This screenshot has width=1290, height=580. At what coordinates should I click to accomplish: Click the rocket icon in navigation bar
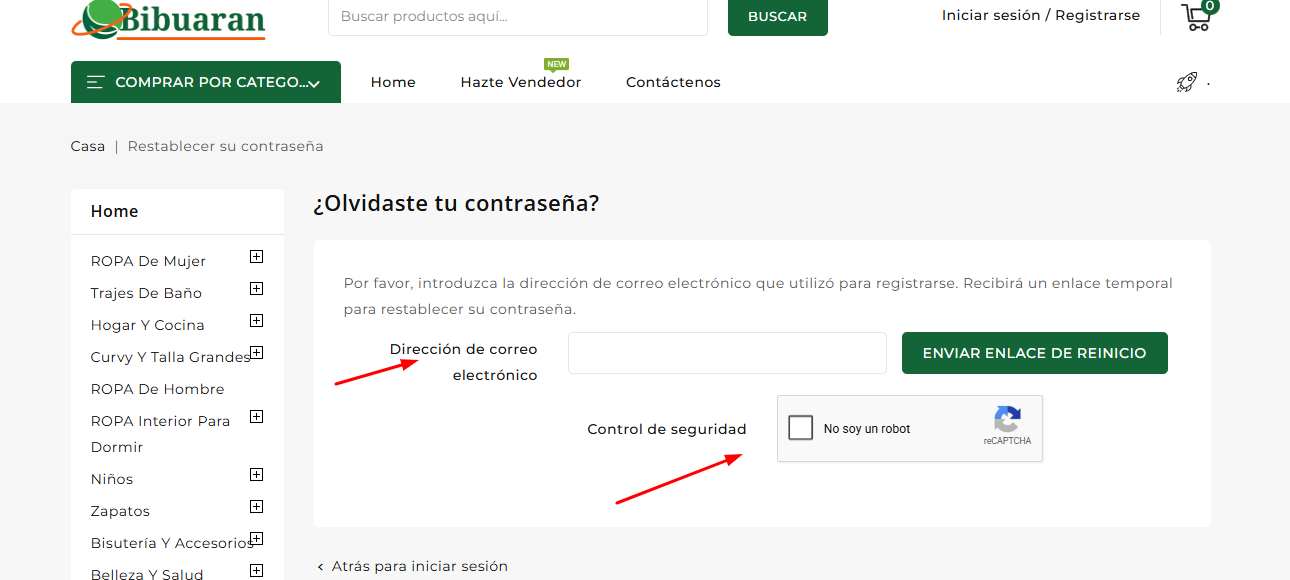[x=1187, y=82]
